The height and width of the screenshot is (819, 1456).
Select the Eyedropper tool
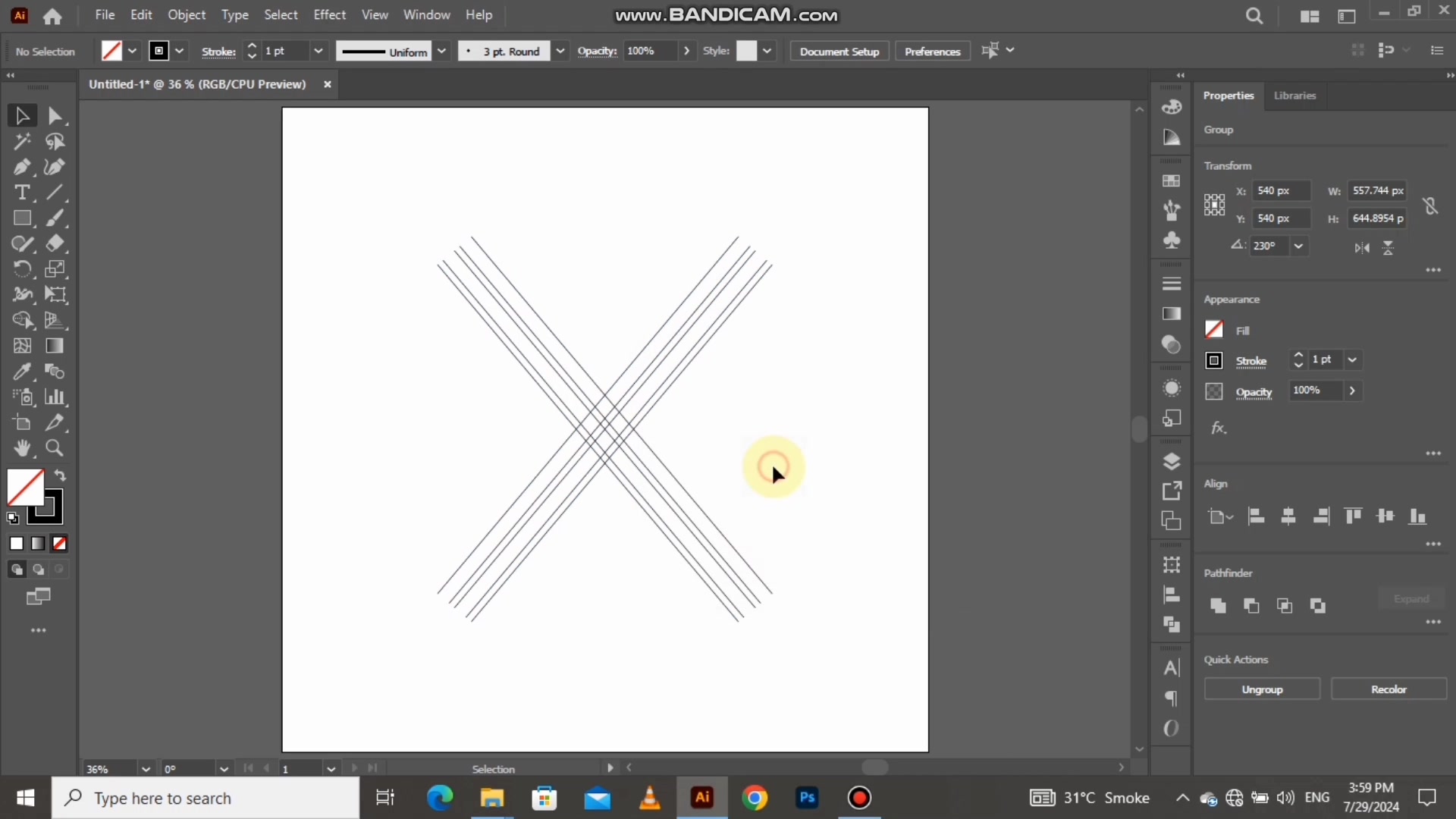pos(22,372)
